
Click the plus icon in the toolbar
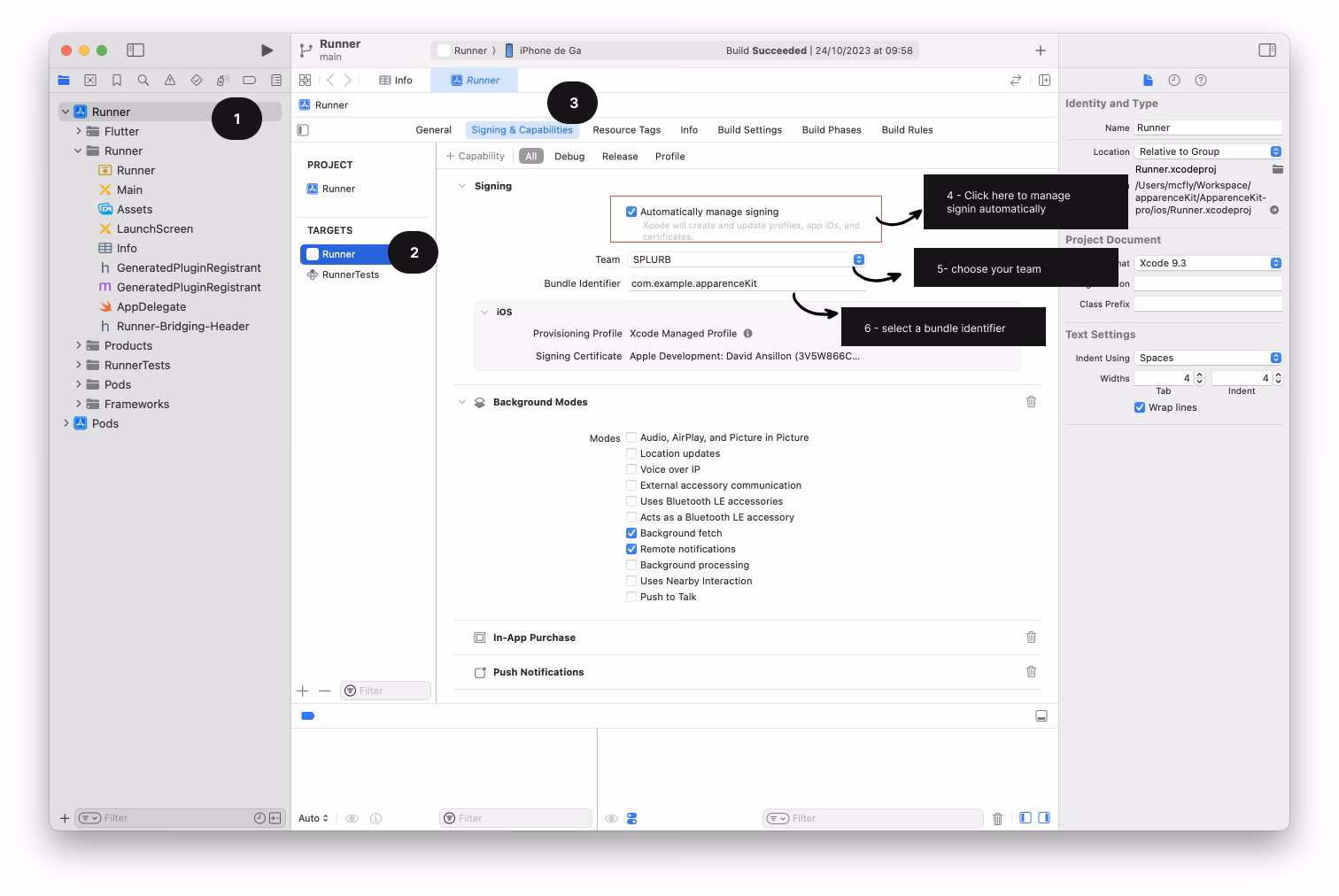coord(1041,50)
